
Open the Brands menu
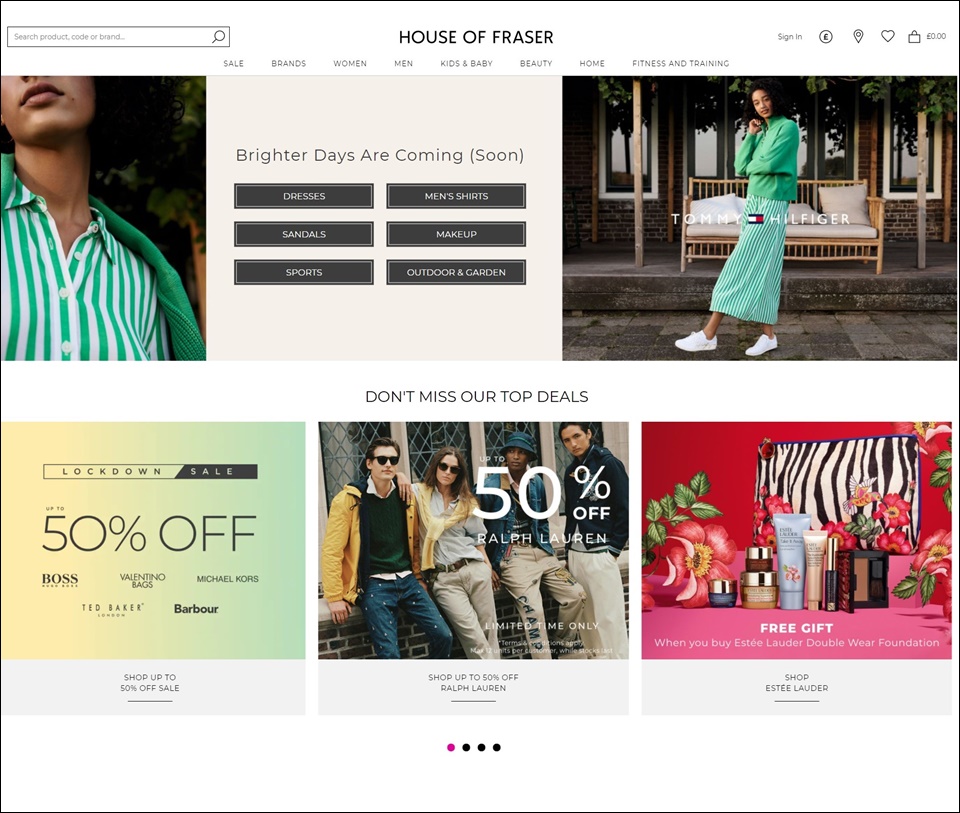coord(288,64)
